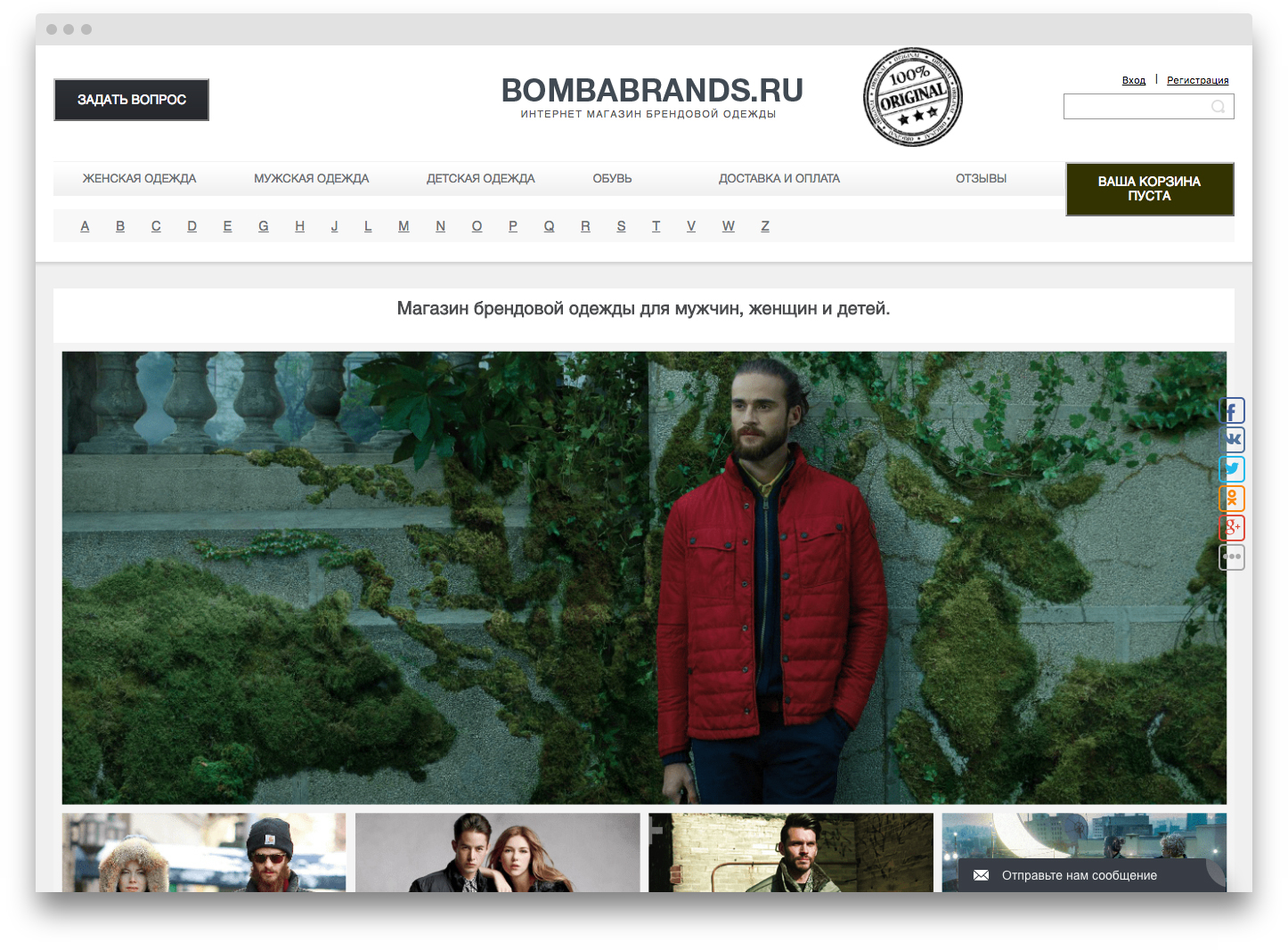The height and width of the screenshot is (950, 1288).
Task: Select brands starting with R
Action: (x=585, y=226)
